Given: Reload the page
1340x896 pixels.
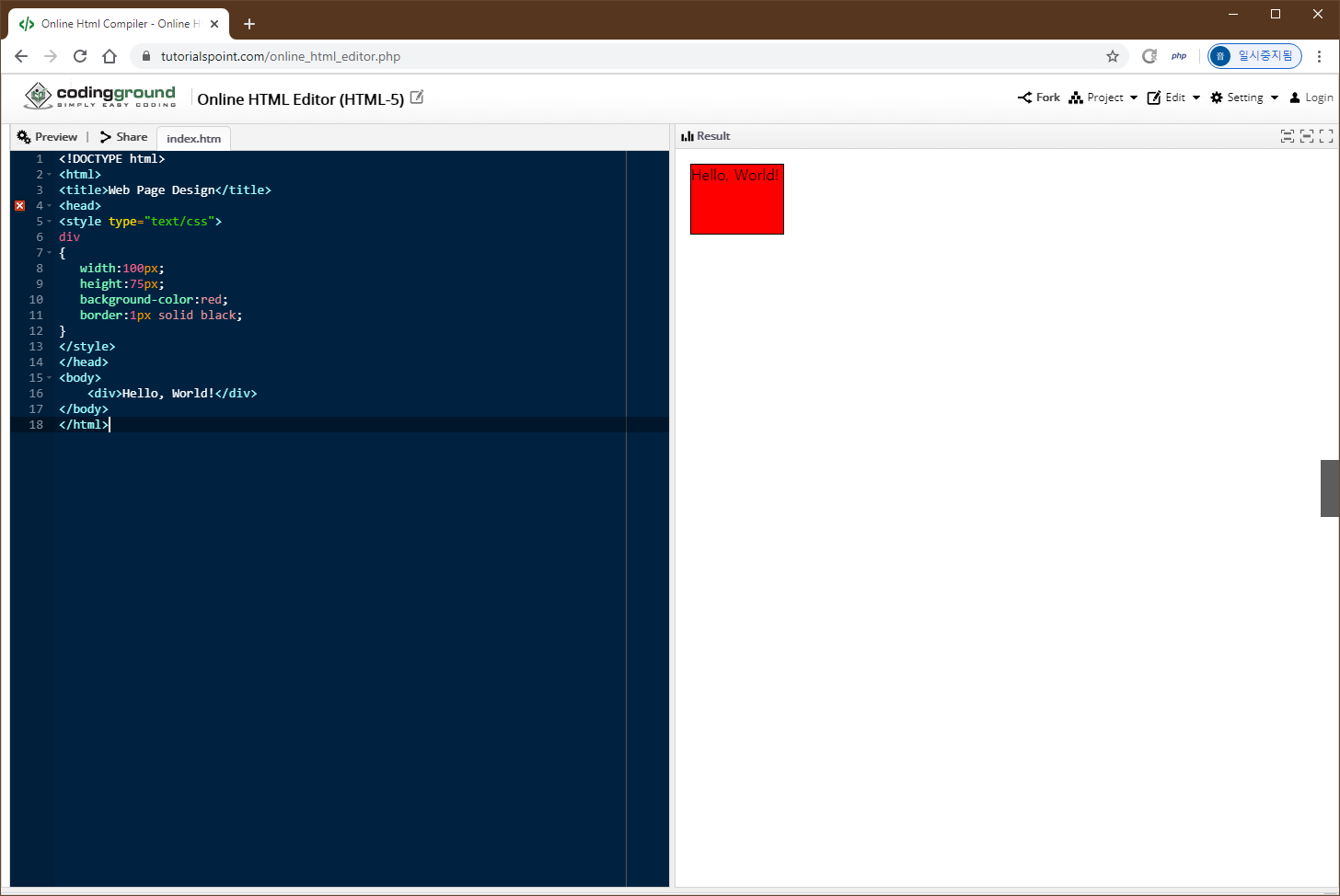Looking at the screenshot, I should [80, 56].
